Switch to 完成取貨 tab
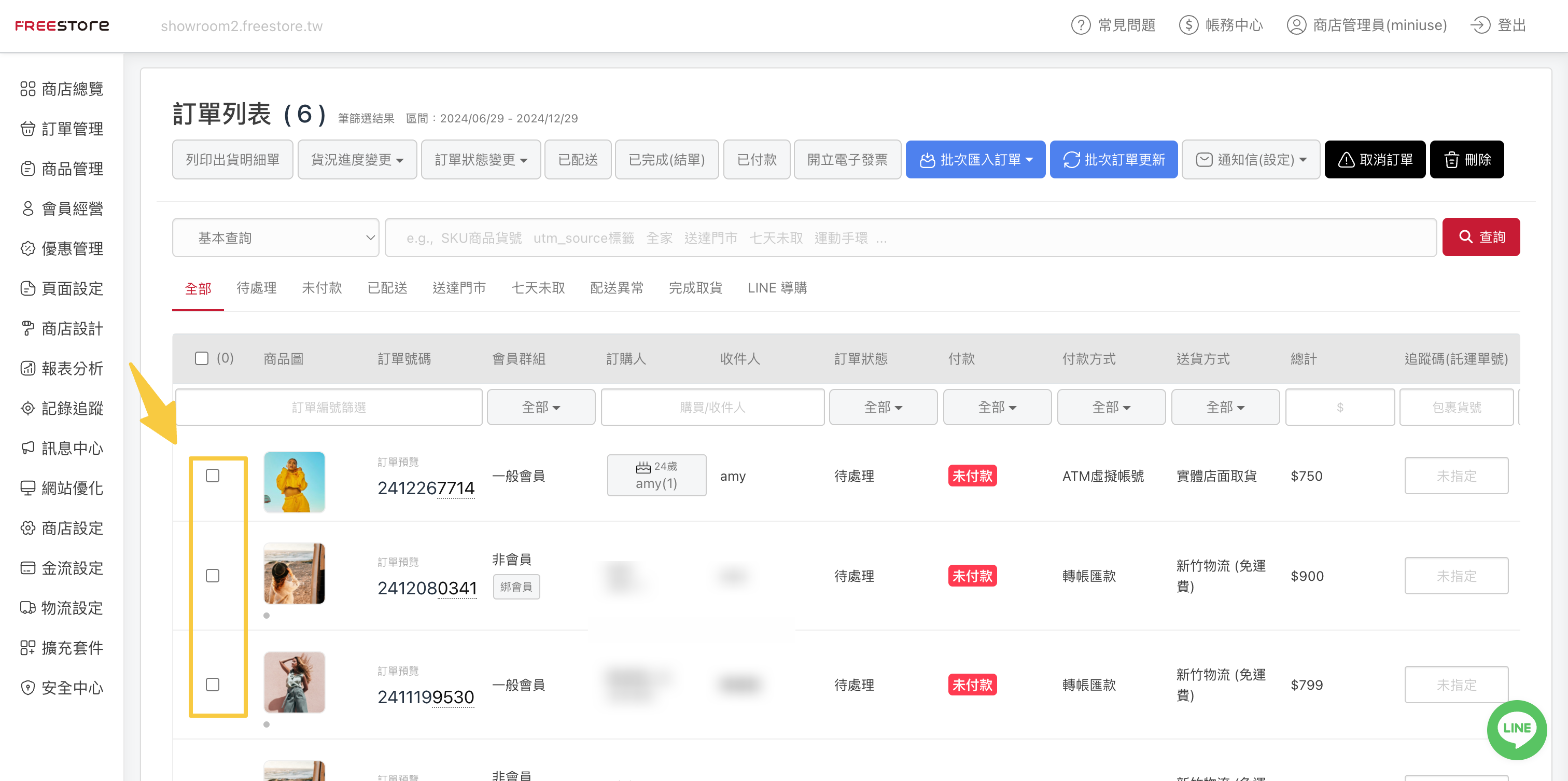Image resolution: width=1568 pixels, height=781 pixels. pos(695,288)
